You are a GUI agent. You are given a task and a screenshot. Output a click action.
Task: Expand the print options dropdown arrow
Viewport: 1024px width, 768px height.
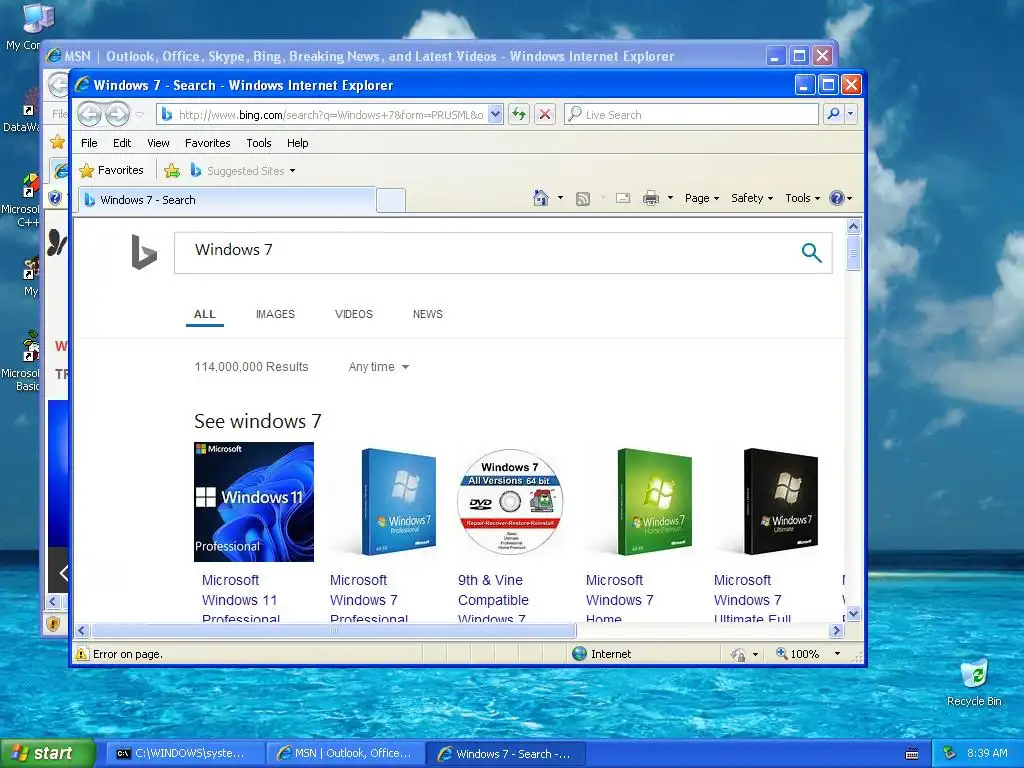pos(670,198)
